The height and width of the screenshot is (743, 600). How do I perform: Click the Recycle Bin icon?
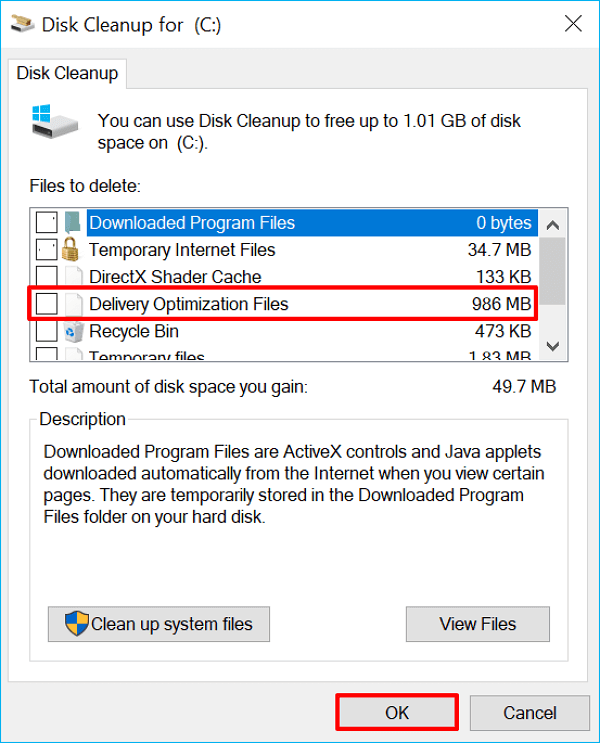tap(73, 331)
